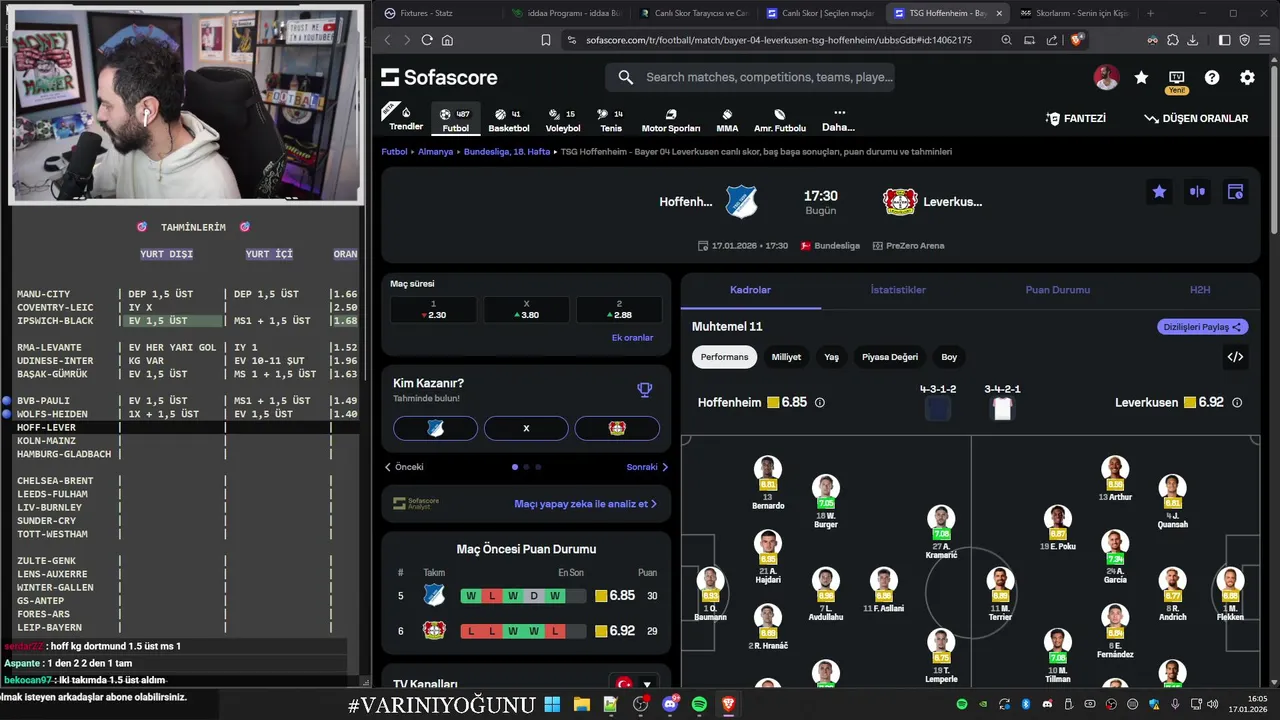Click the 3.80 draw odds
This screenshot has height=720, width=1280.
[526, 310]
